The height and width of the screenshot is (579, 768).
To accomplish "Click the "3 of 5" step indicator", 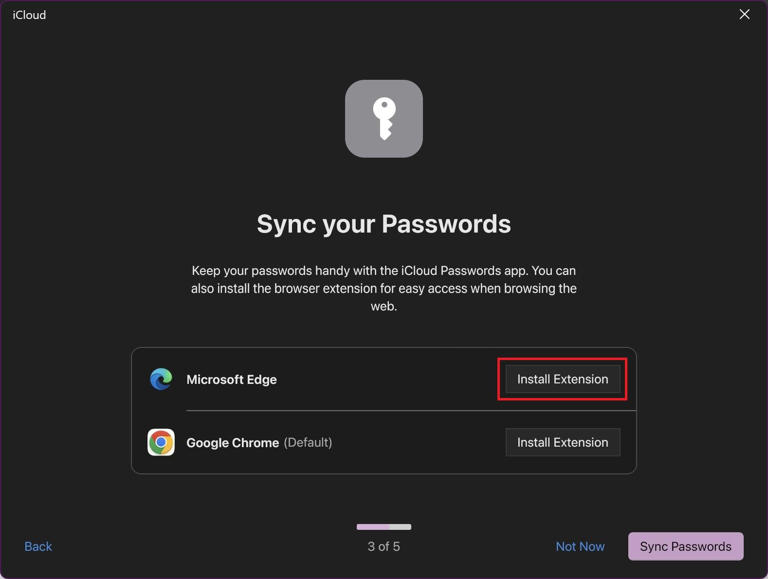I will pyautogui.click(x=384, y=546).
